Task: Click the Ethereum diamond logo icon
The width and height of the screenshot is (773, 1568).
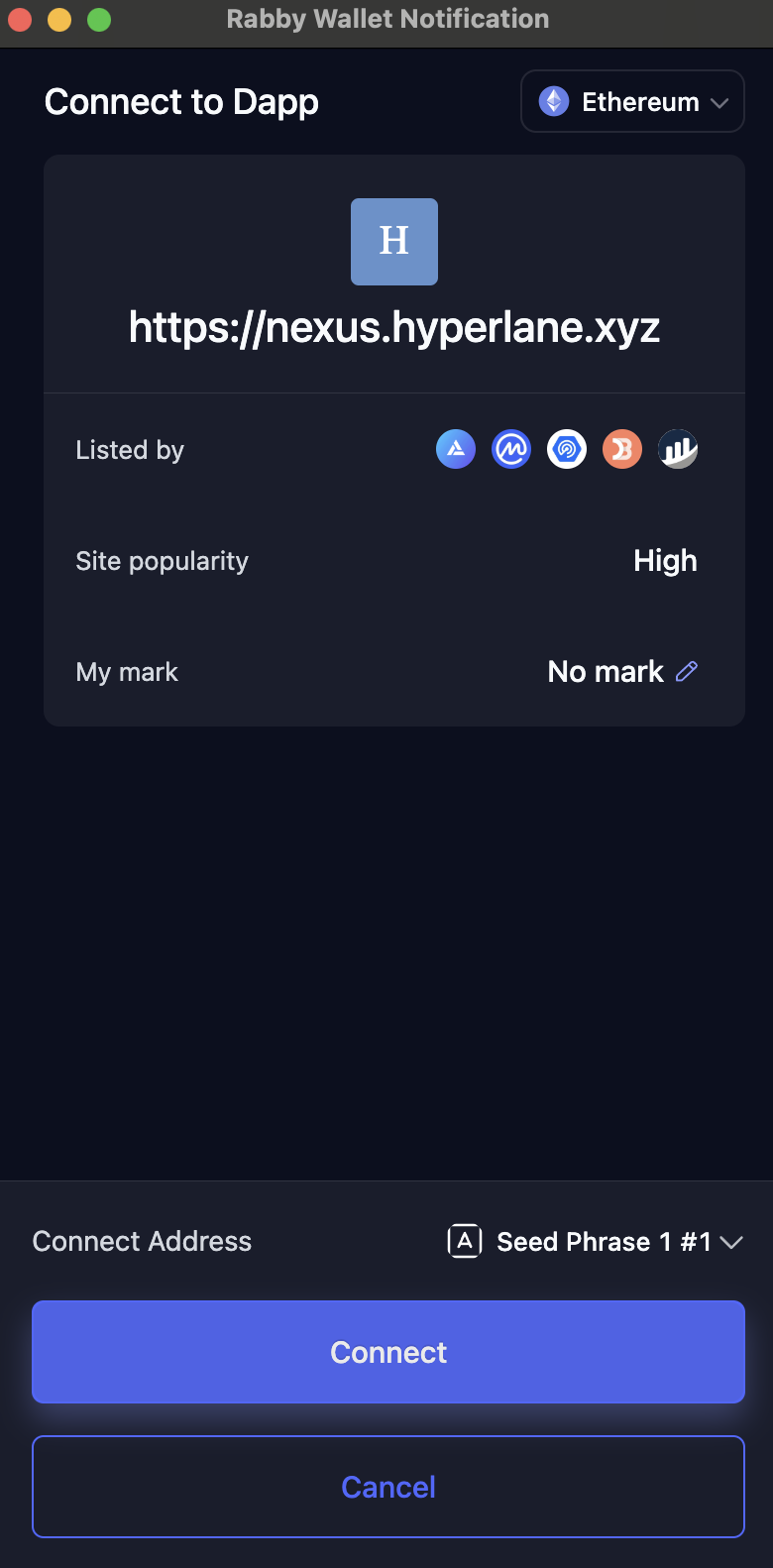Action: click(554, 101)
